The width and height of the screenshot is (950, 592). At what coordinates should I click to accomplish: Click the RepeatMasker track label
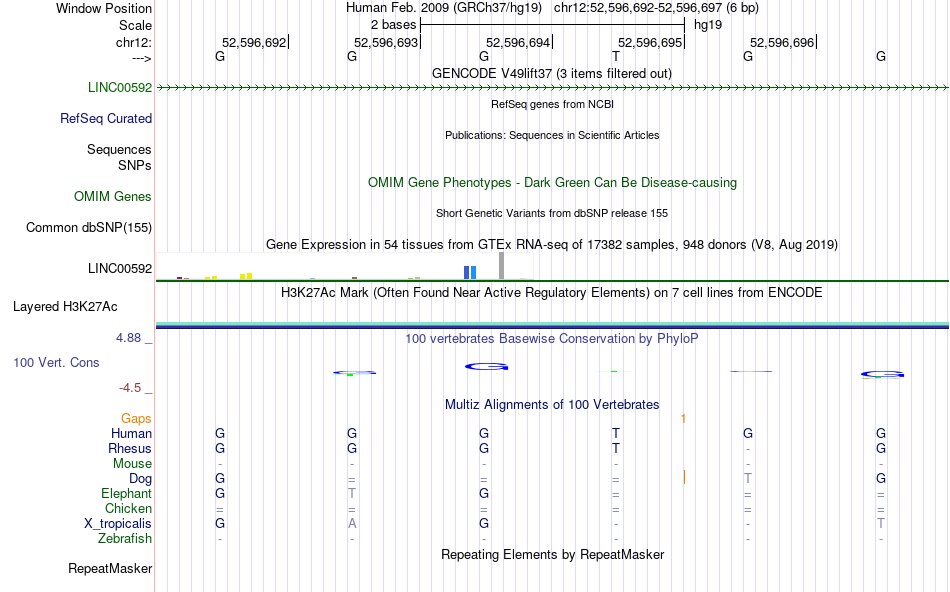(x=110, y=568)
